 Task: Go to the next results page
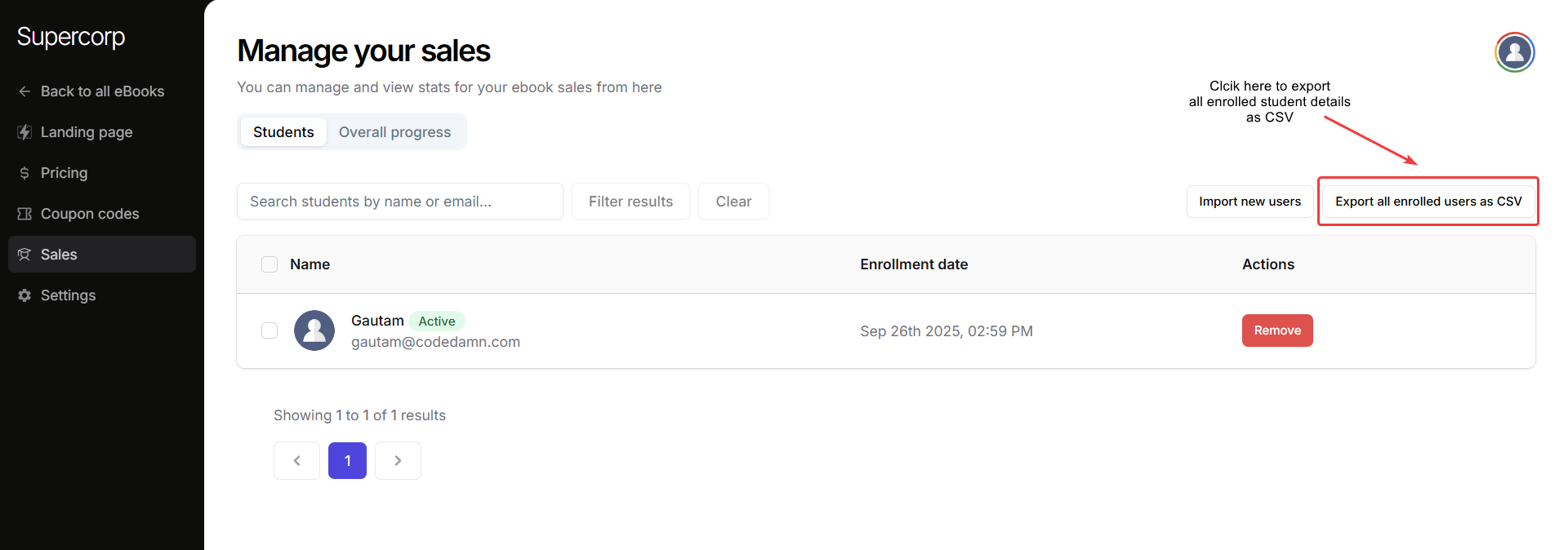pos(398,461)
